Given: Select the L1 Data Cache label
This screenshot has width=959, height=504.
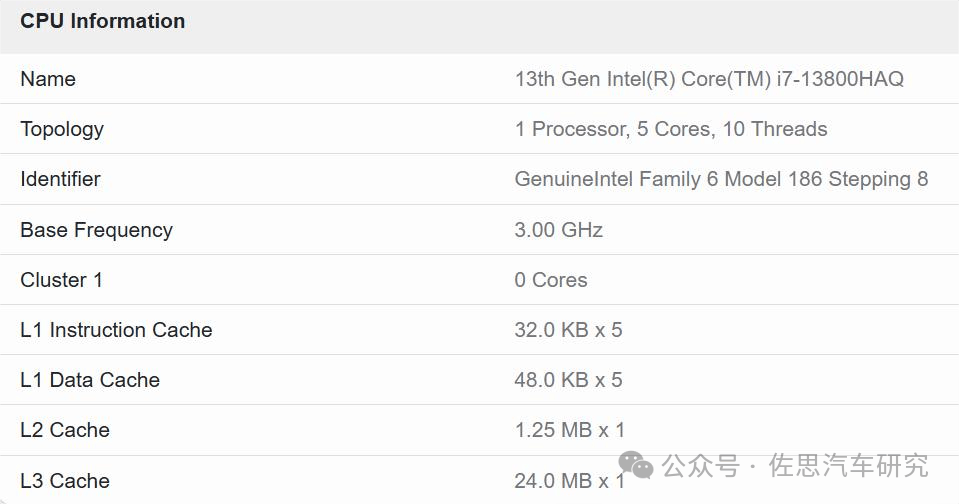Looking at the screenshot, I should click(x=90, y=380).
